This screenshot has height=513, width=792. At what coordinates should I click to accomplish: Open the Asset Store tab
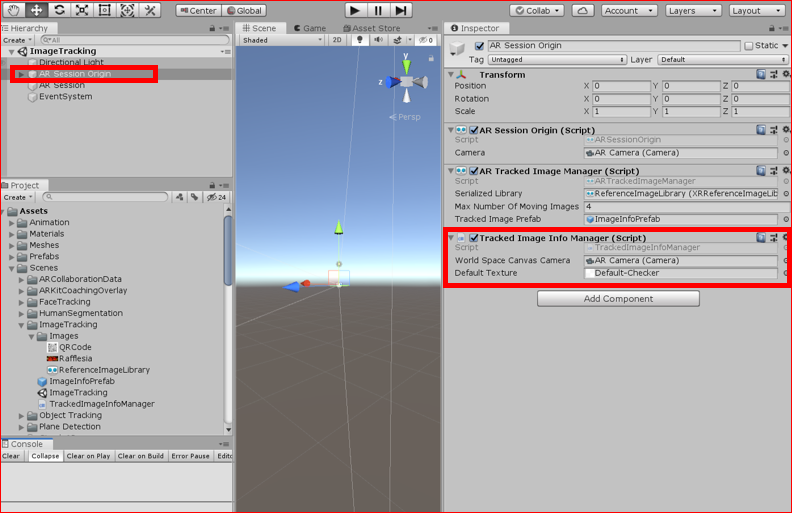pos(372,28)
